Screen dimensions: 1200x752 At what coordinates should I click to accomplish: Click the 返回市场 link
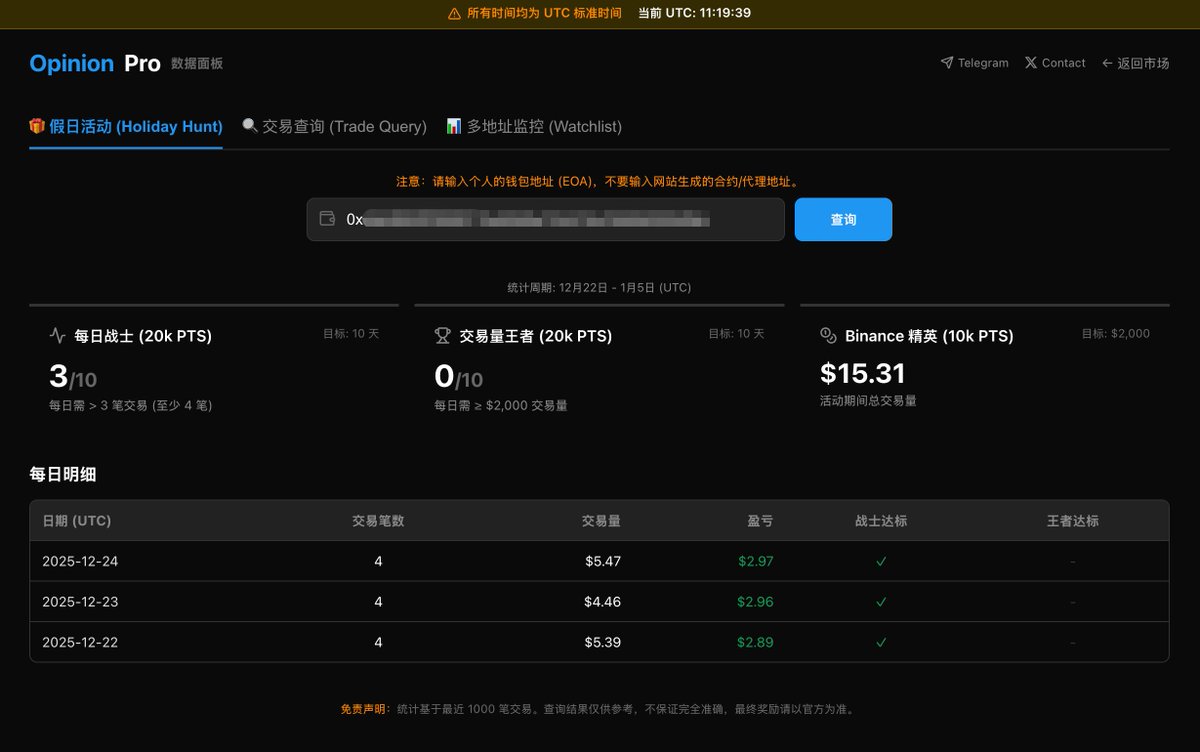click(x=1135, y=63)
